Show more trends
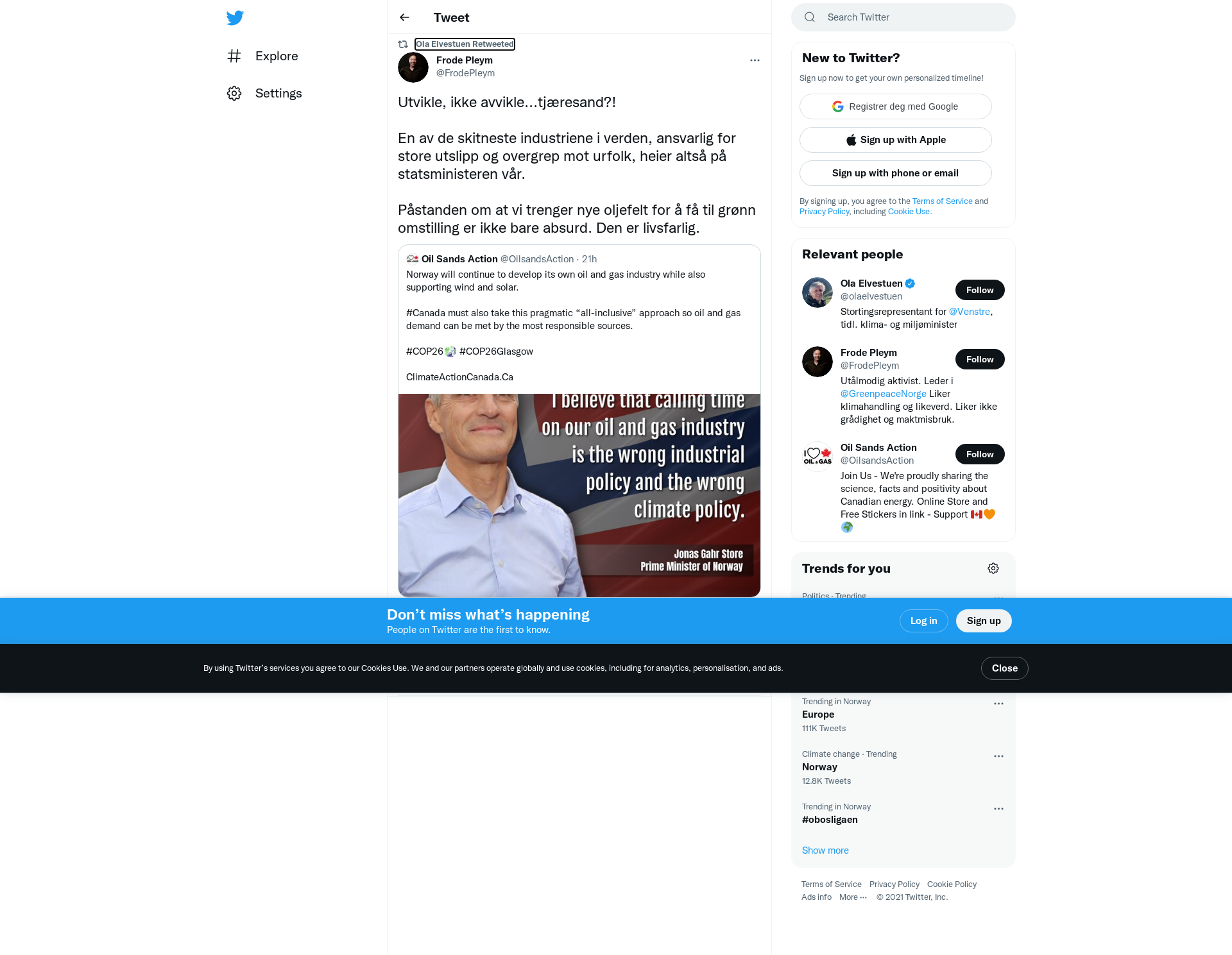The width and height of the screenshot is (1232, 955). (825, 850)
